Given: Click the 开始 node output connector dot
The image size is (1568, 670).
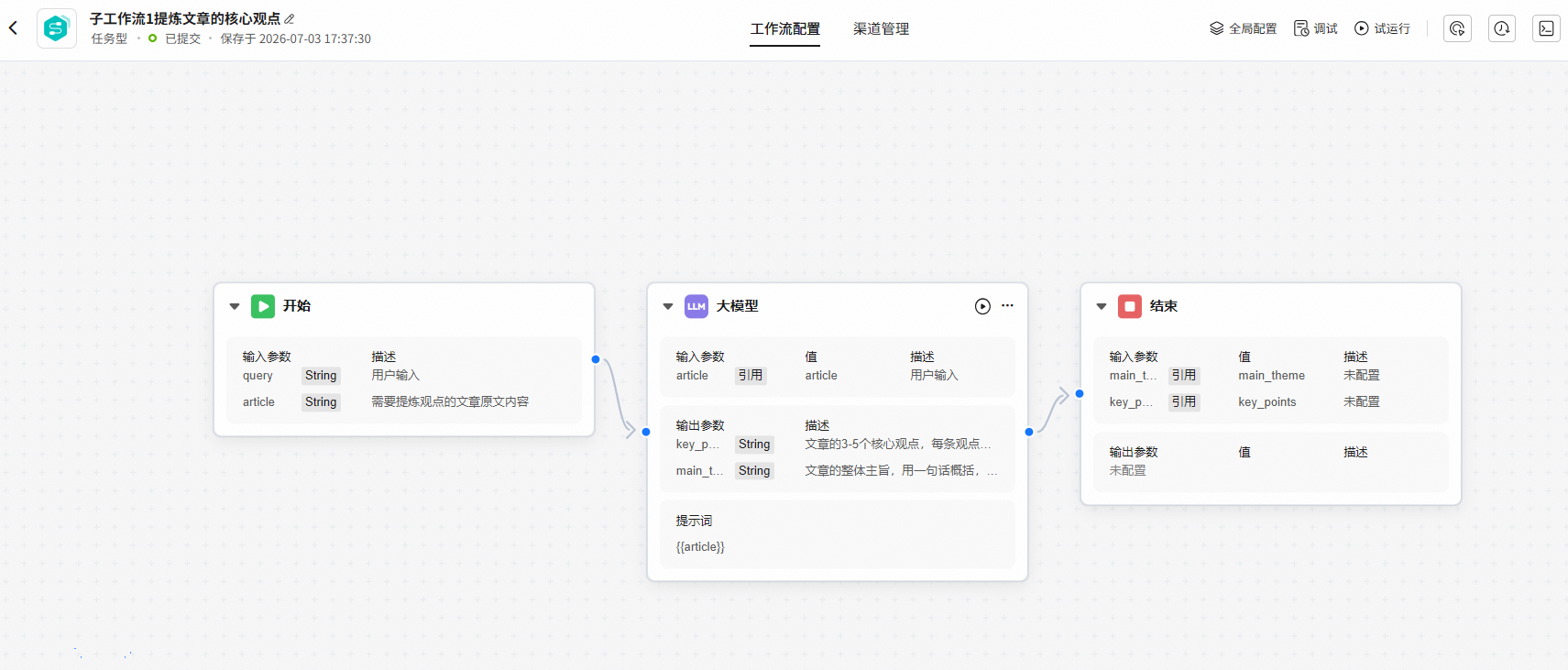Looking at the screenshot, I should coord(596,359).
